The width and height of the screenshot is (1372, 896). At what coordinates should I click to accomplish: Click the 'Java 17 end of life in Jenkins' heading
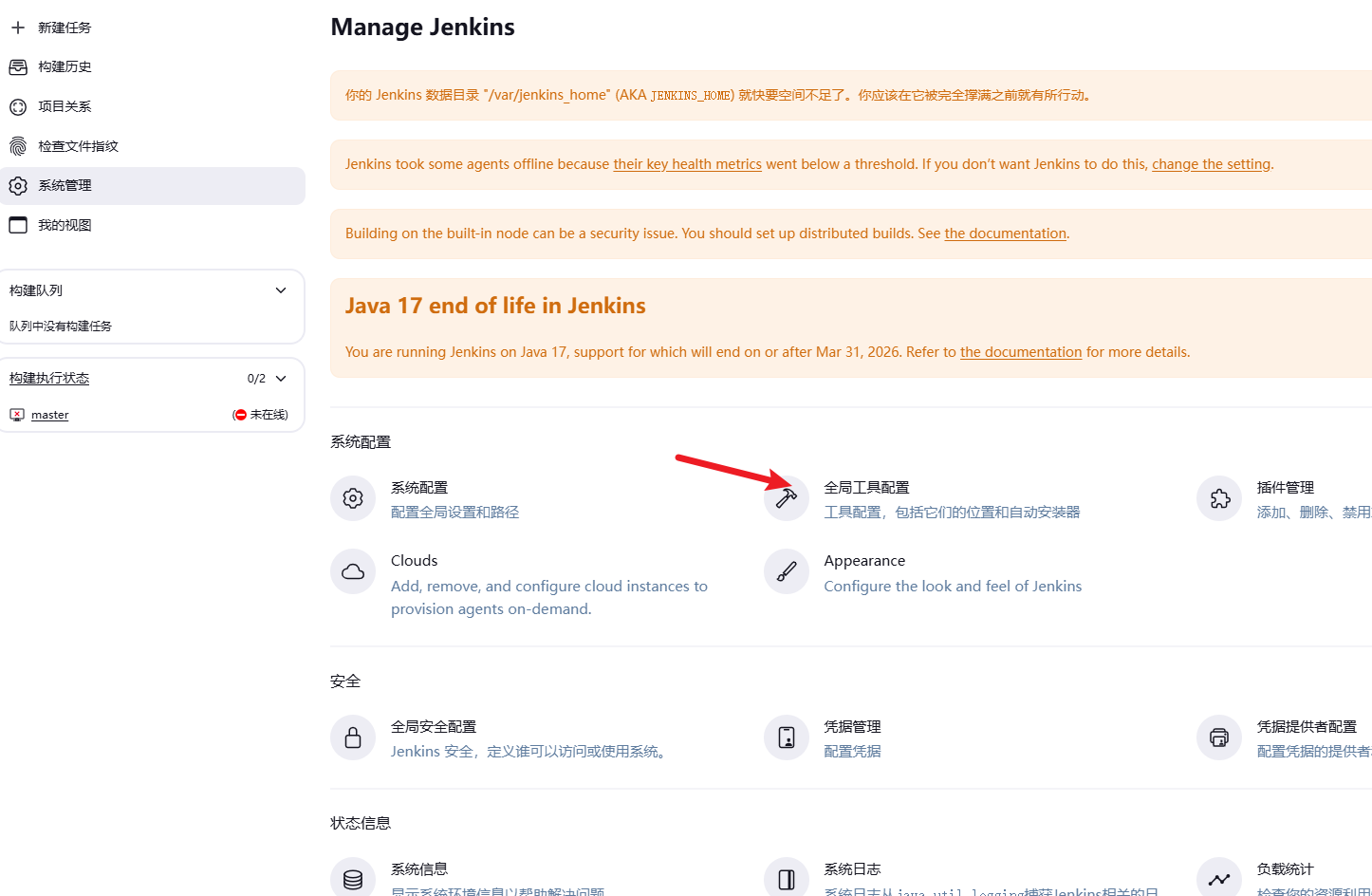point(495,306)
